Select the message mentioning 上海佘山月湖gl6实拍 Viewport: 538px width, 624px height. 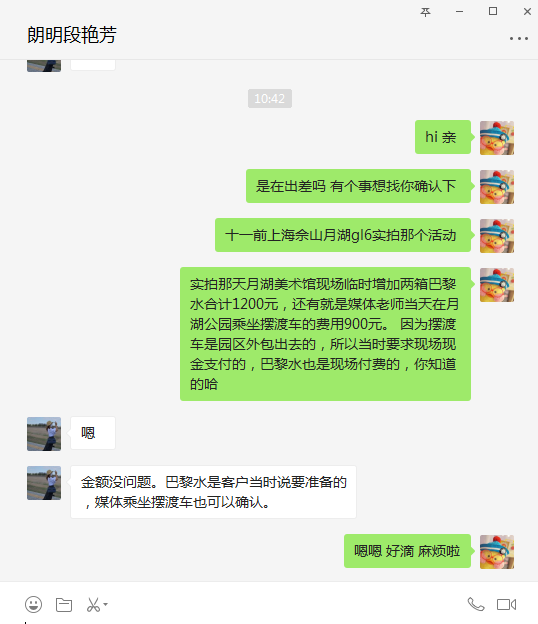click(343, 235)
